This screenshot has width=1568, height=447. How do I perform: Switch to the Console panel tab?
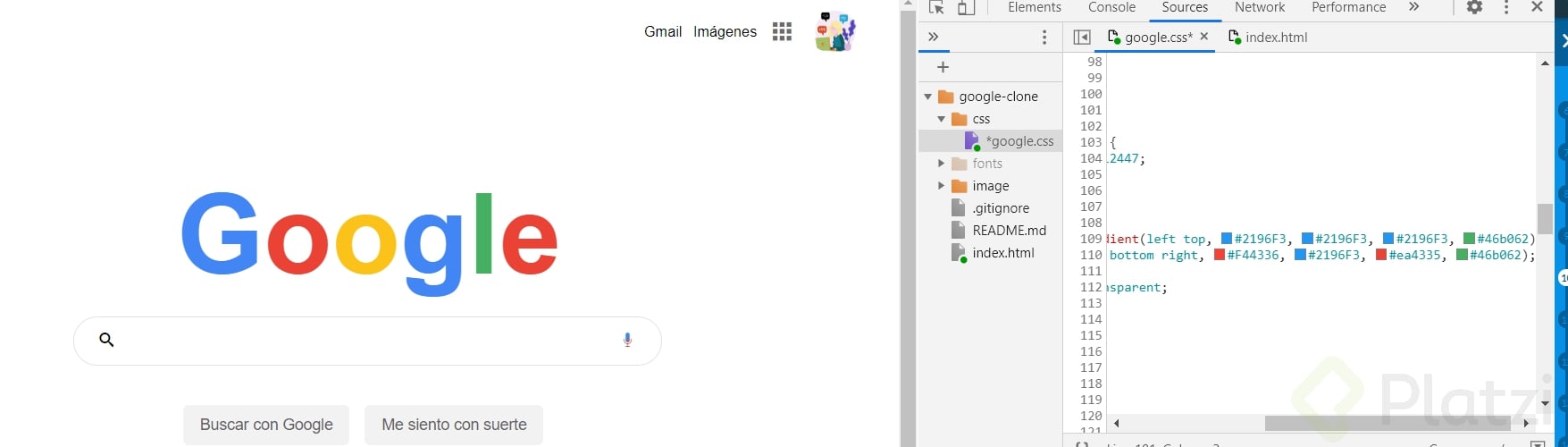[x=1111, y=7]
